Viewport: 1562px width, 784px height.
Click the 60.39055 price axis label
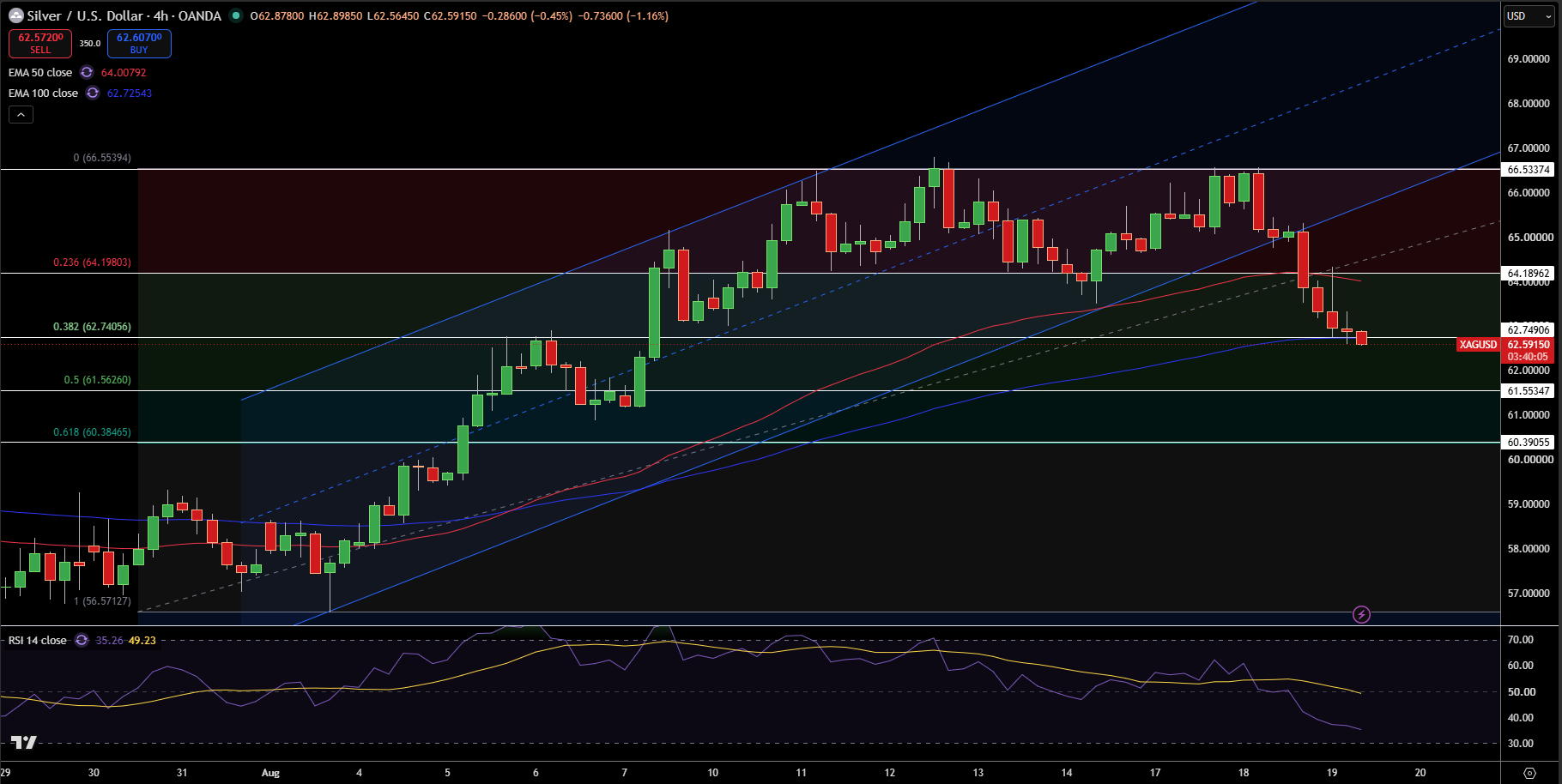point(1529,443)
